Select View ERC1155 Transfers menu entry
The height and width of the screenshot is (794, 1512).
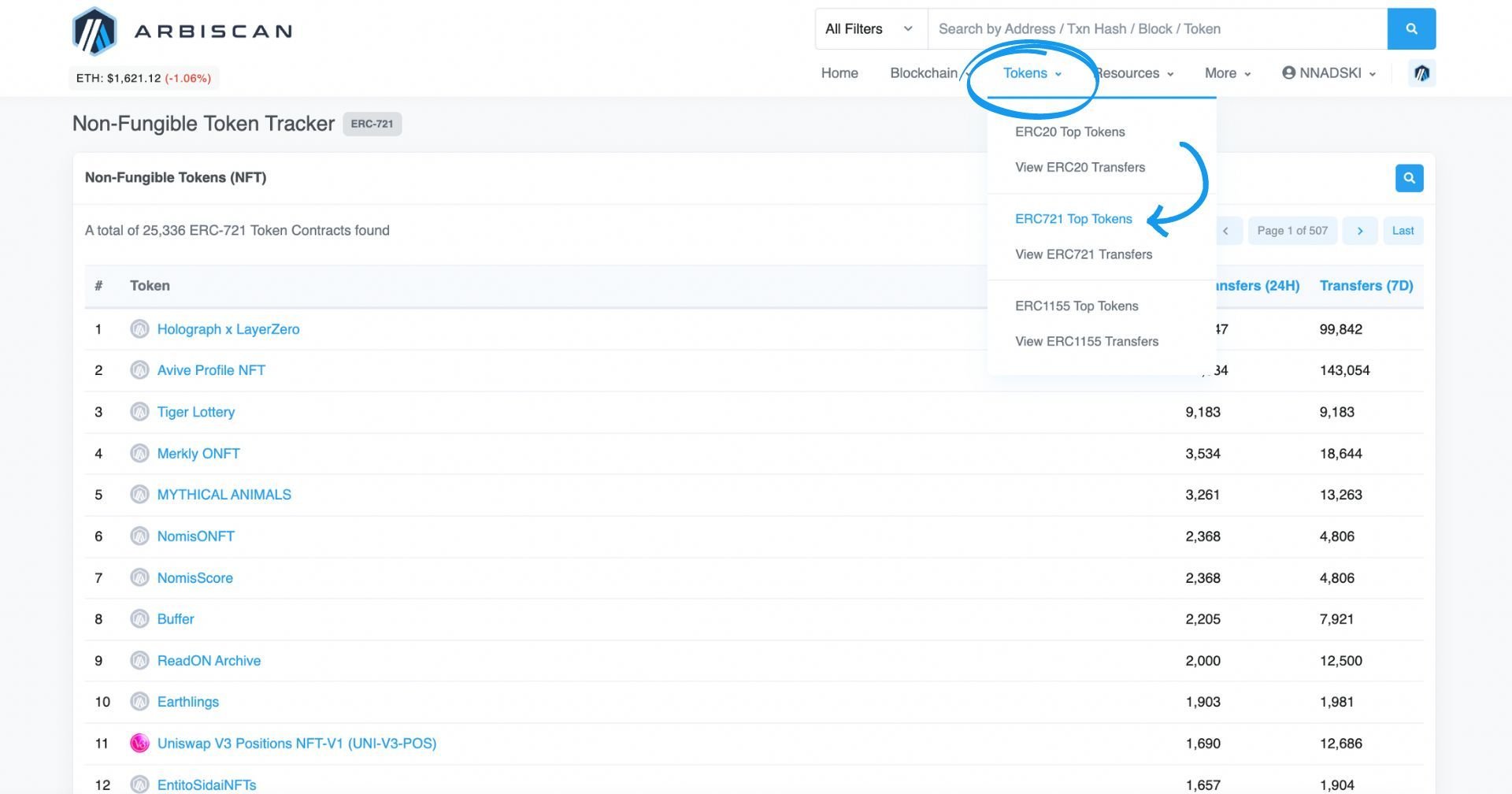(1087, 341)
